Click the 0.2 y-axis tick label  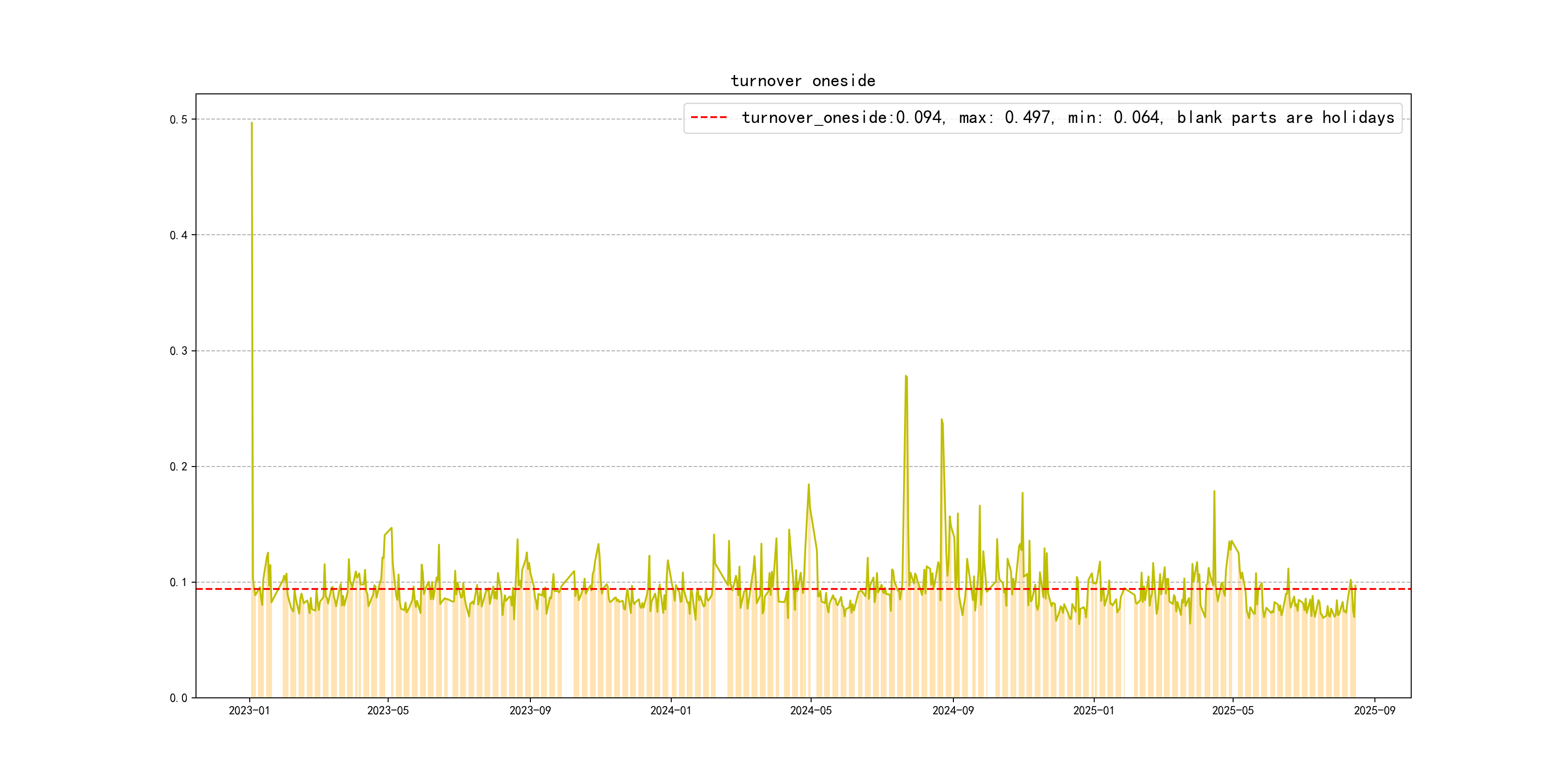point(179,467)
